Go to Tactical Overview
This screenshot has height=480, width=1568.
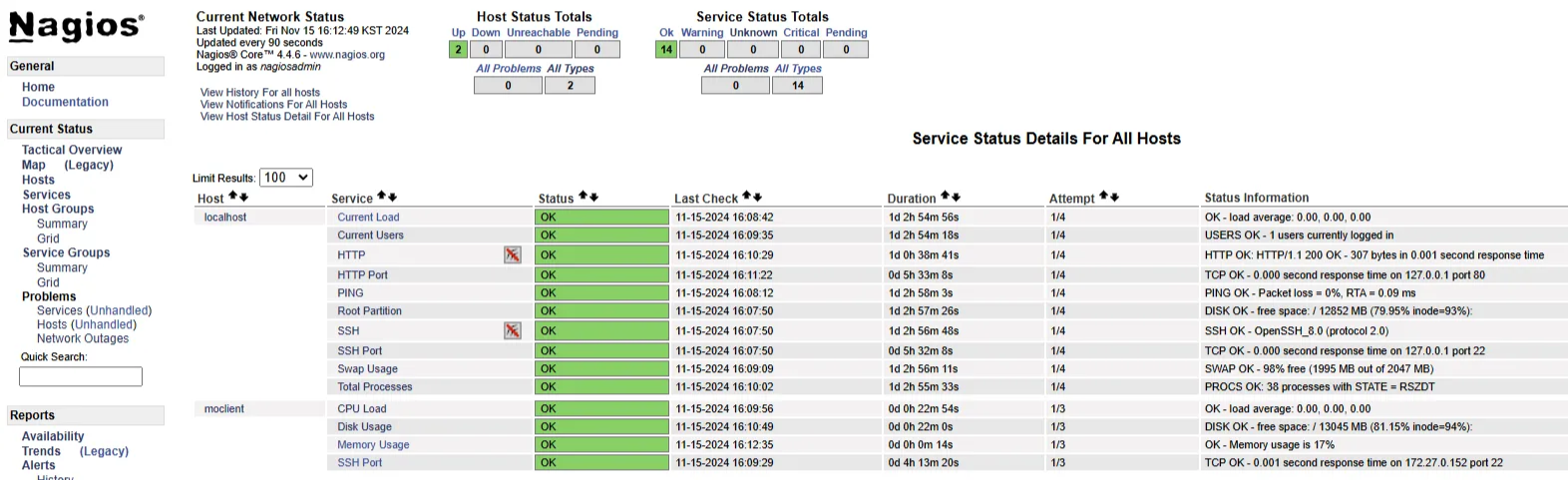[x=72, y=150]
